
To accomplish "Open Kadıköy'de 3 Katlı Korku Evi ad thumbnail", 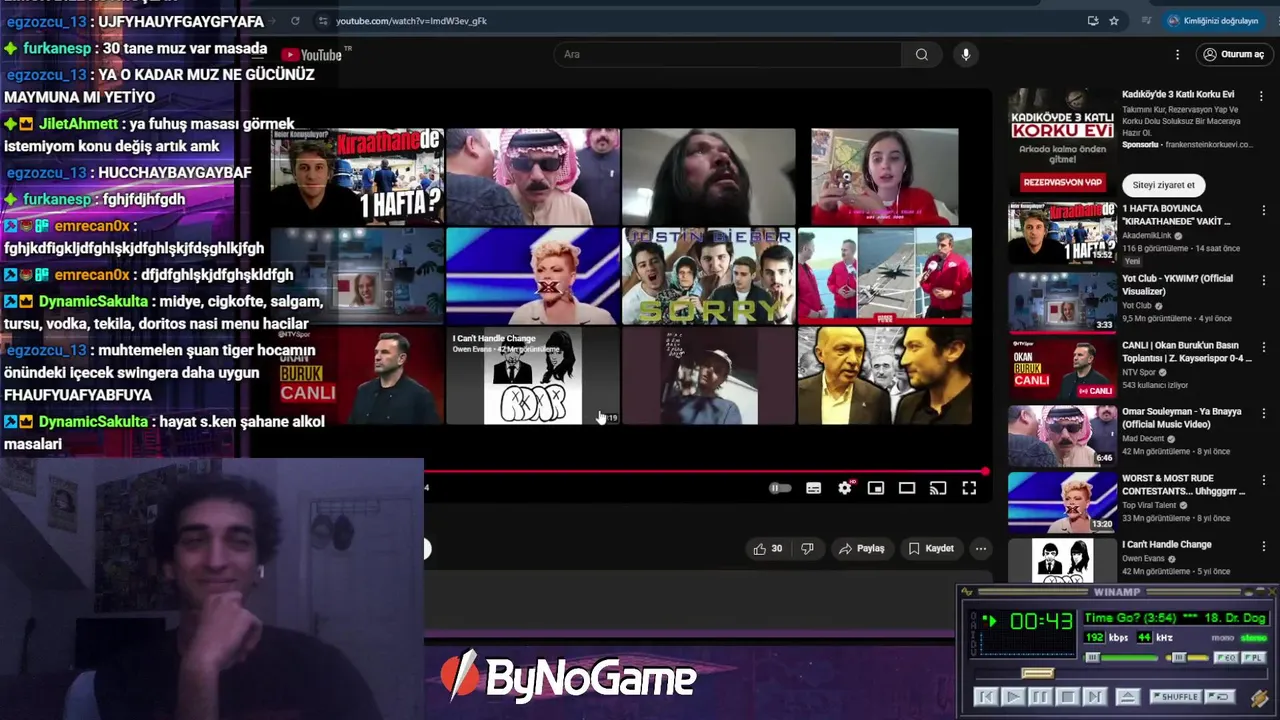I will [x=1062, y=143].
